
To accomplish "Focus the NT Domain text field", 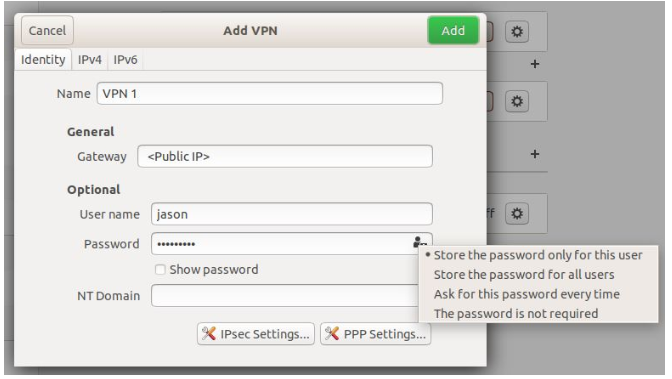I will point(285,296).
